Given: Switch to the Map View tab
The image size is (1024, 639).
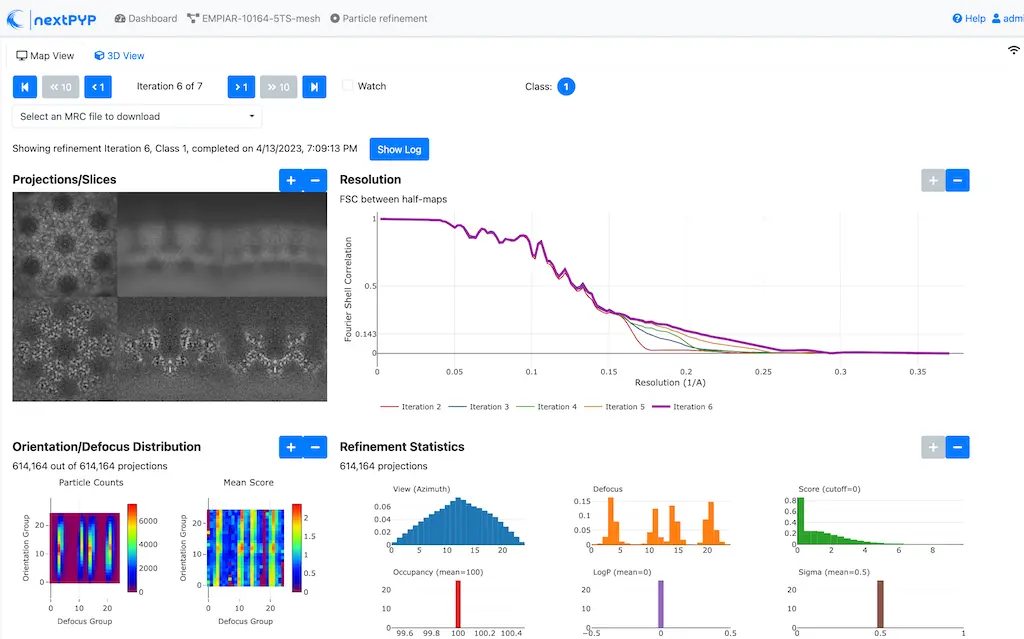Looking at the screenshot, I should coord(46,56).
